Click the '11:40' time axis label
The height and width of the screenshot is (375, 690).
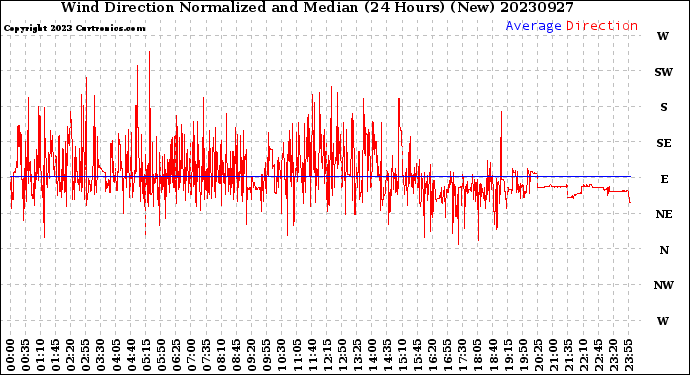(x=312, y=355)
